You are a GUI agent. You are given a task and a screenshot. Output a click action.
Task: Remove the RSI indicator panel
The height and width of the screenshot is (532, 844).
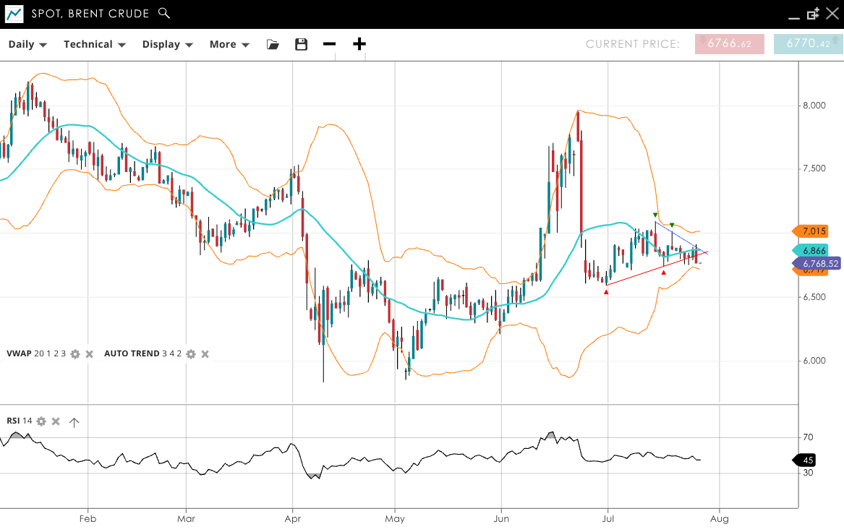pyautogui.click(x=55, y=421)
